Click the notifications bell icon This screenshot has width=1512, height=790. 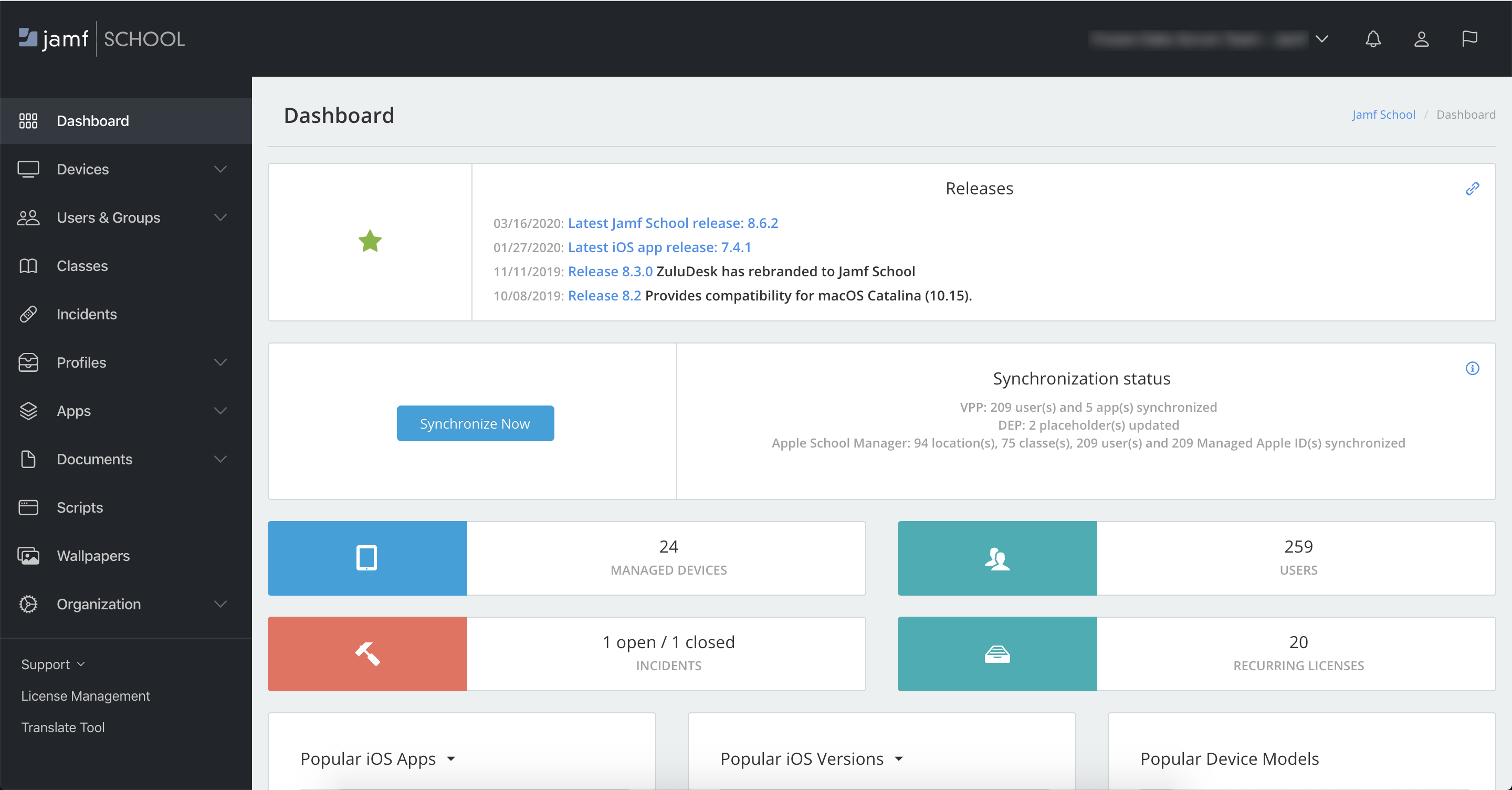[1373, 39]
